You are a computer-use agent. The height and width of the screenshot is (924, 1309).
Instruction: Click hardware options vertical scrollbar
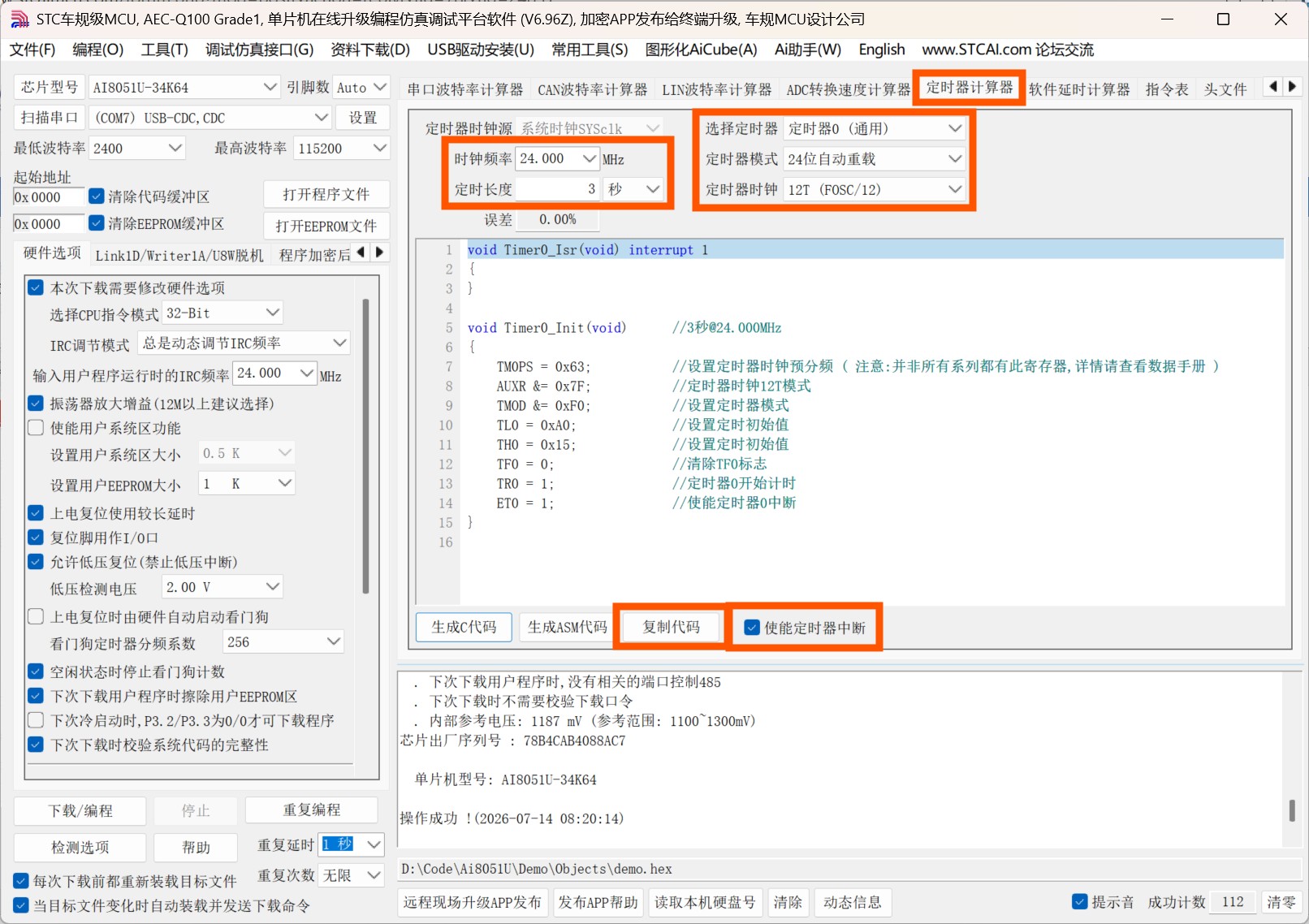point(365,446)
